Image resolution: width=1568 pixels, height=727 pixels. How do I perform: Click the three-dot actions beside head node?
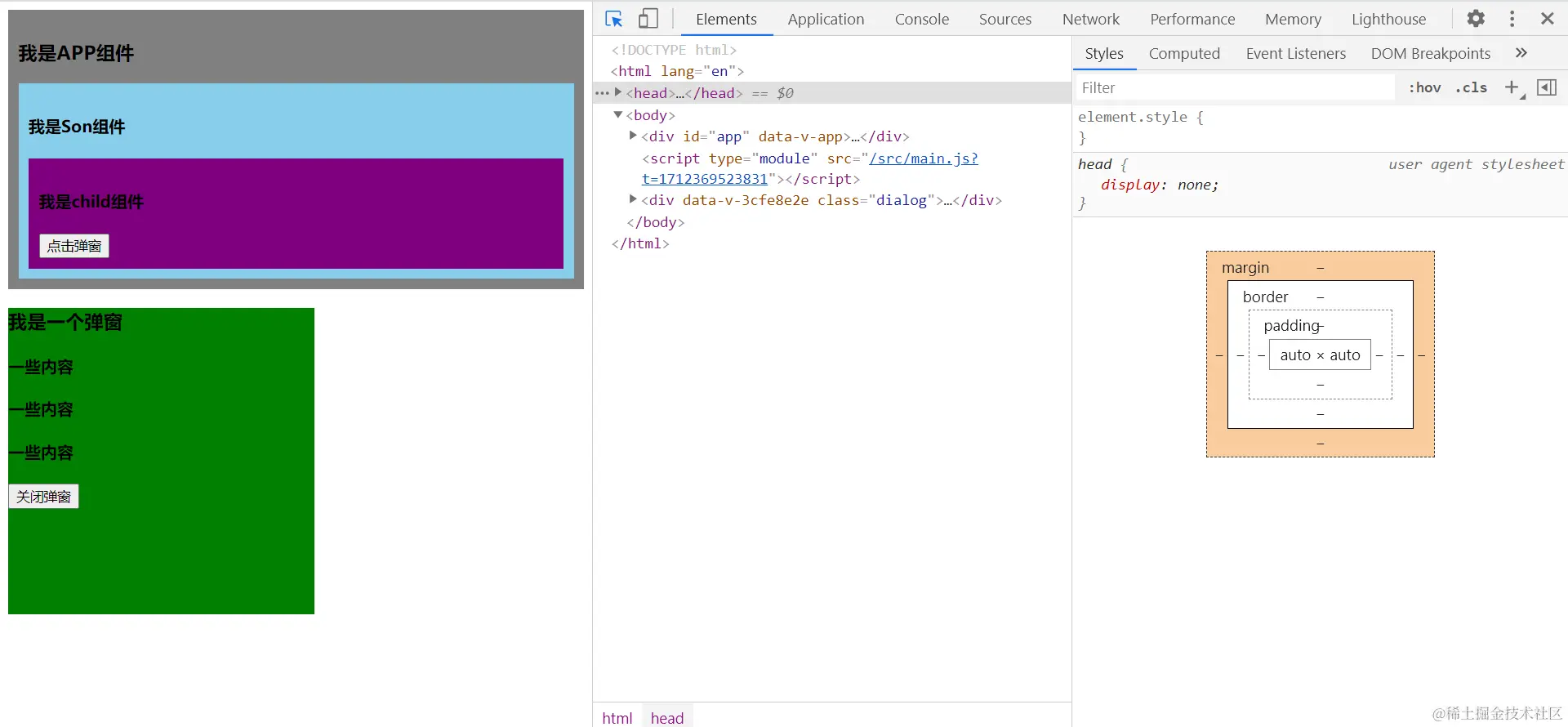click(603, 93)
